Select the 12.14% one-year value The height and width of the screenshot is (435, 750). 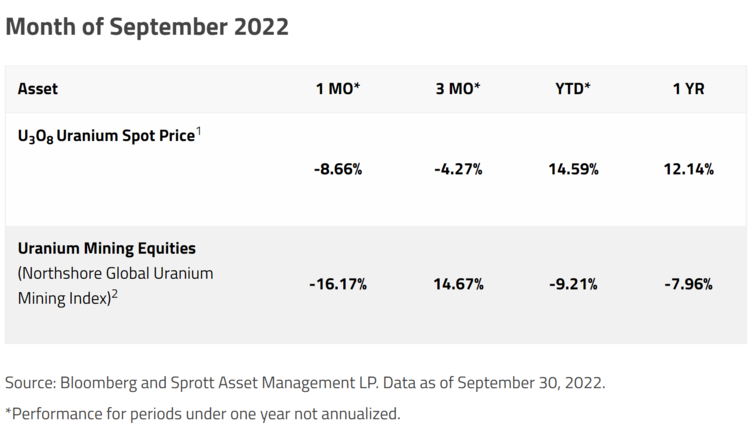click(688, 169)
